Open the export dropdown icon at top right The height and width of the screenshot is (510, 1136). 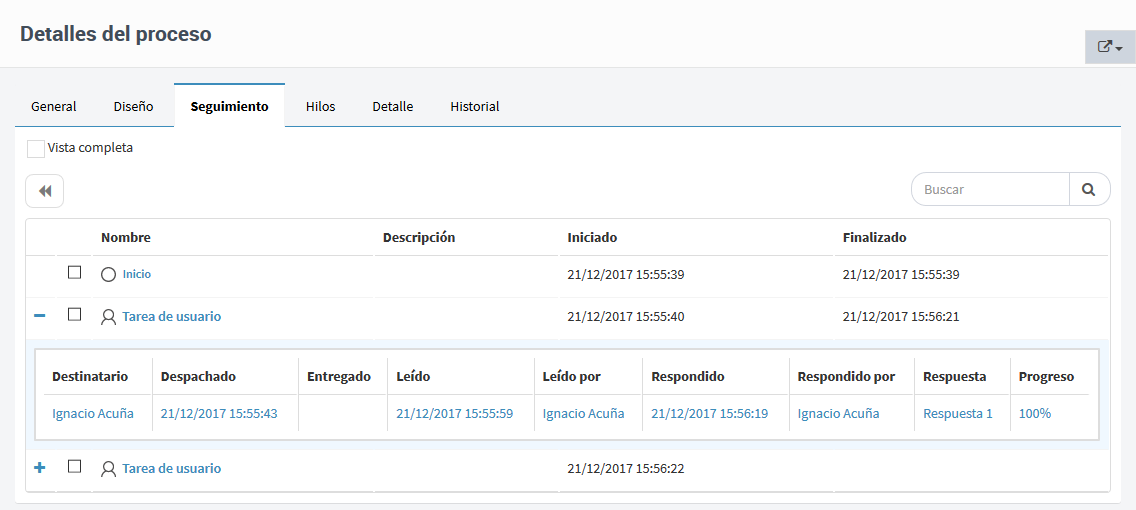coord(1110,48)
